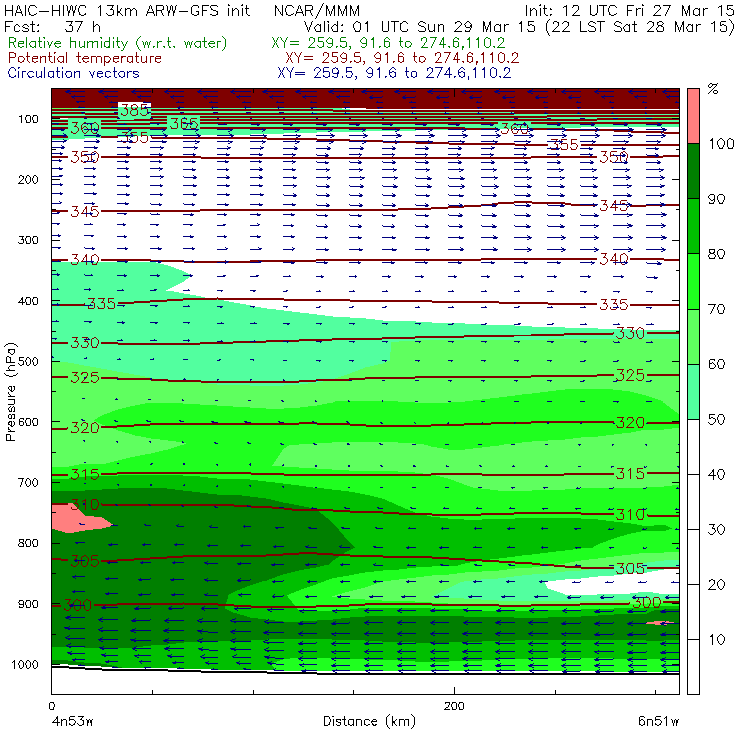Screen dimensions: 740x740
Task: Click the '10' color bar label
Action: point(716,640)
